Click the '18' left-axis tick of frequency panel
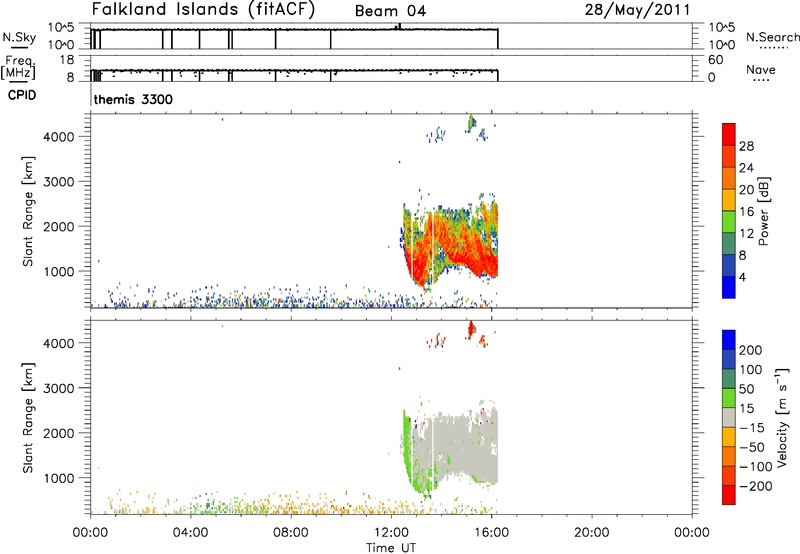The height and width of the screenshot is (554, 800). pos(67,60)
